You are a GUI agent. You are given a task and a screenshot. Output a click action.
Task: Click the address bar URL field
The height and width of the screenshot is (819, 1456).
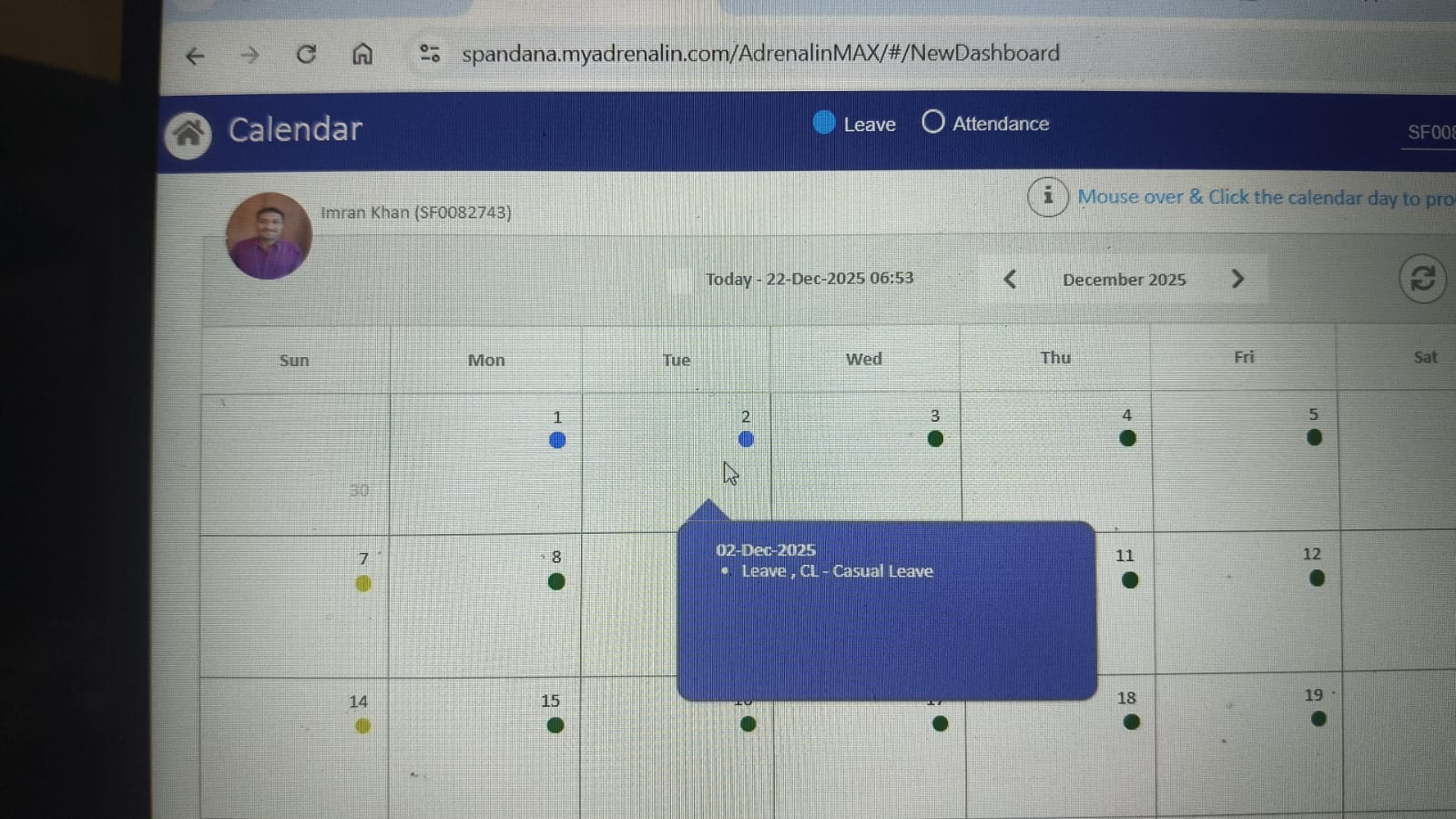(x=759, y=54)
